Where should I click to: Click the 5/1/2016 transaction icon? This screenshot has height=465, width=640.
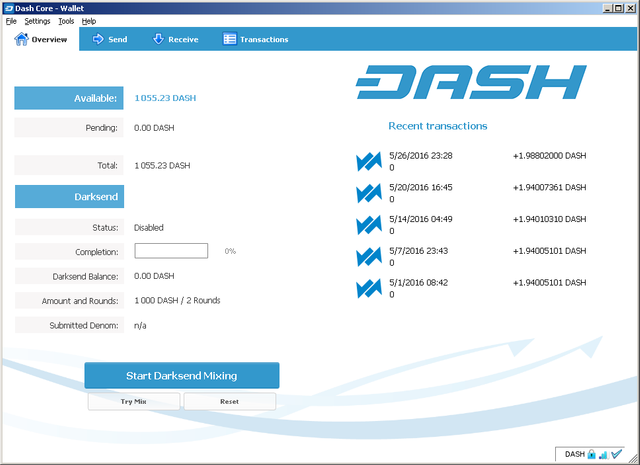tap(368, 289)
